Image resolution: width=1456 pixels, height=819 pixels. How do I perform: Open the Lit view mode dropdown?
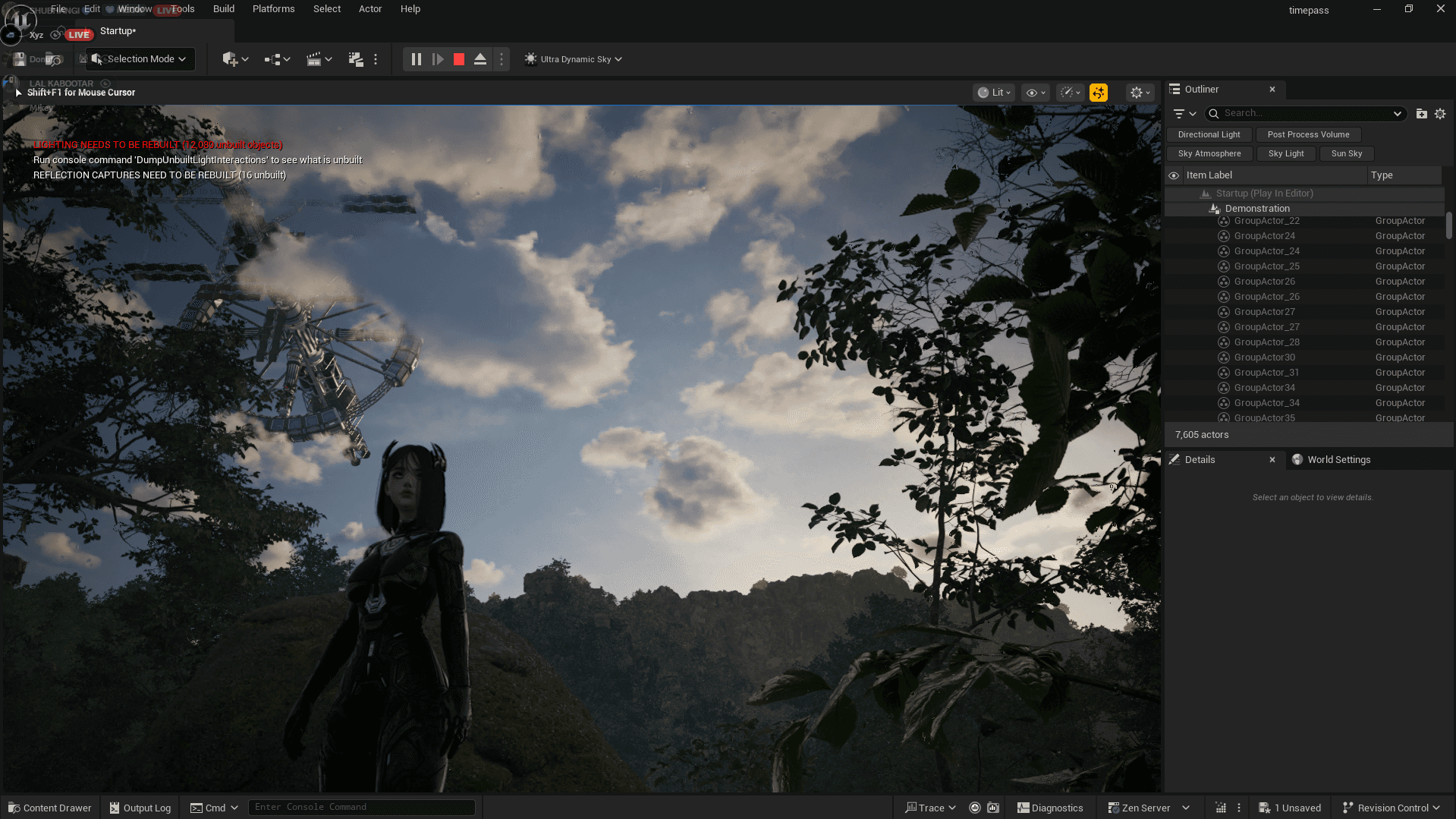[x=994, y=93]
